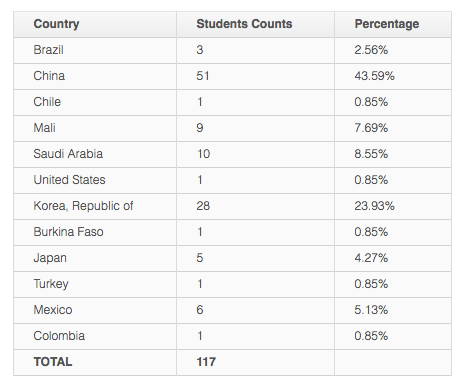Select the Burkina Faso cell
Screen dimensions: 457x386
(95, 232)
